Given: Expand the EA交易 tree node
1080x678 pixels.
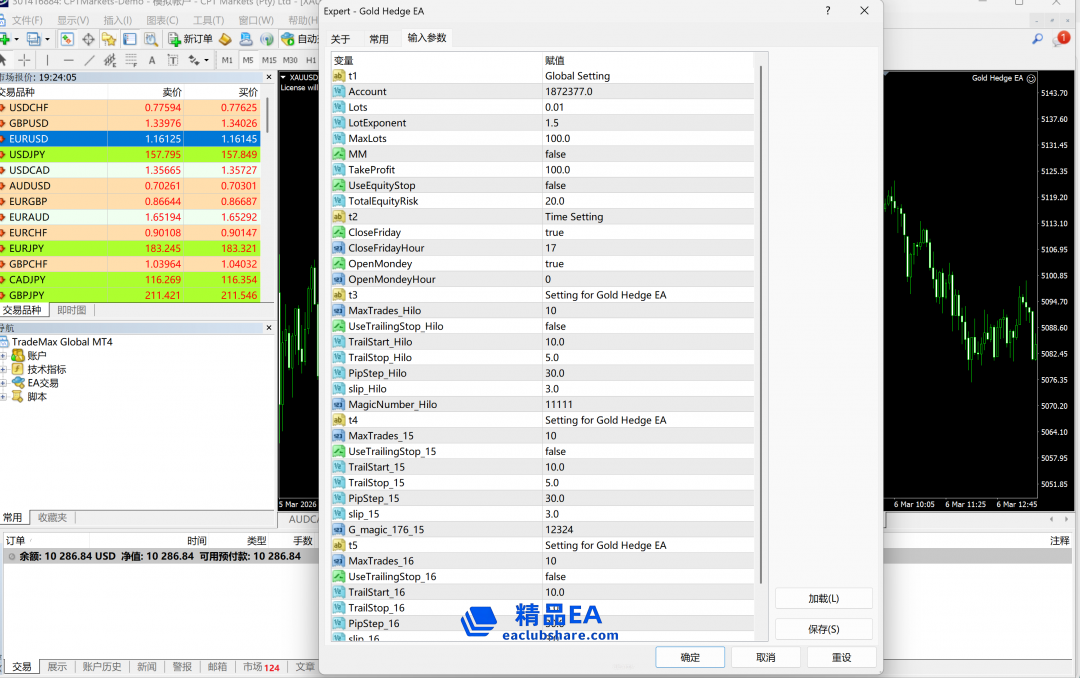Looking at the screenshot, I should 4,383.
